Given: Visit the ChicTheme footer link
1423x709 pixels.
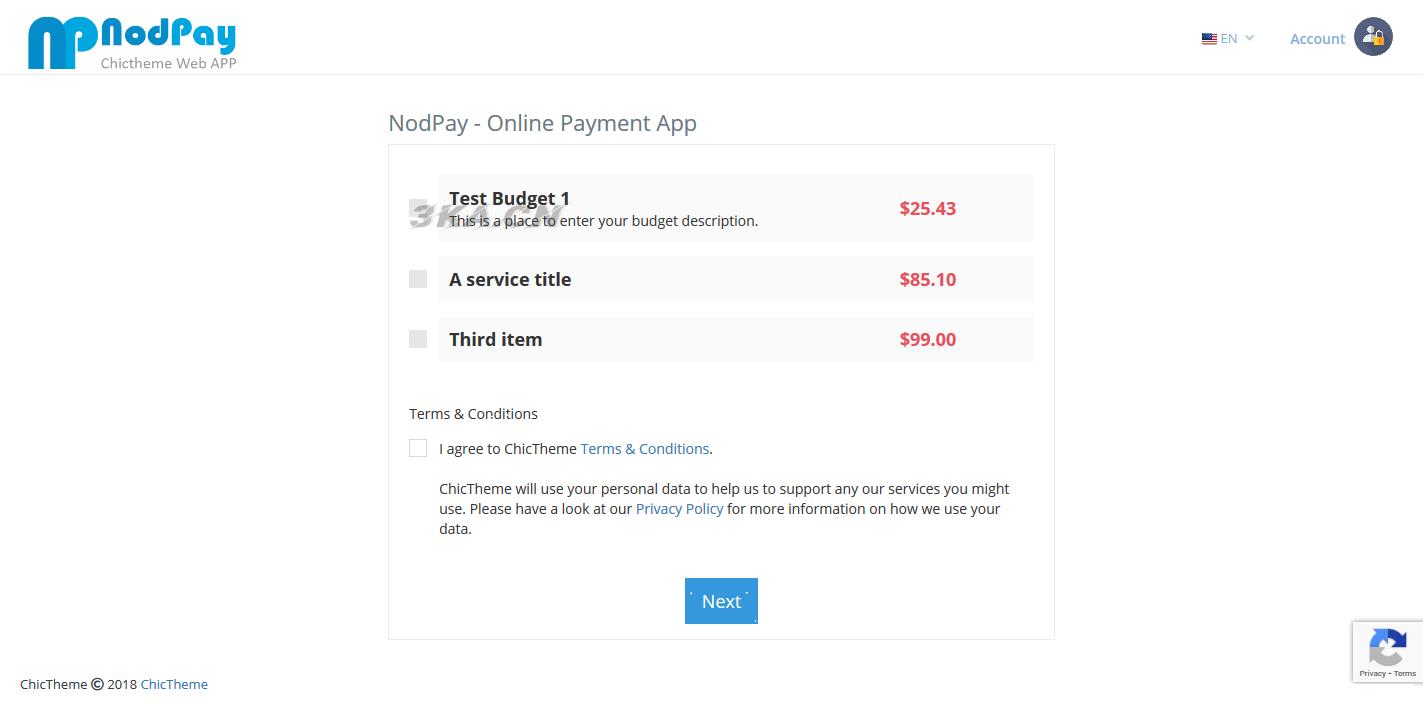Looking at the screenshot, I should coord(174,685).
